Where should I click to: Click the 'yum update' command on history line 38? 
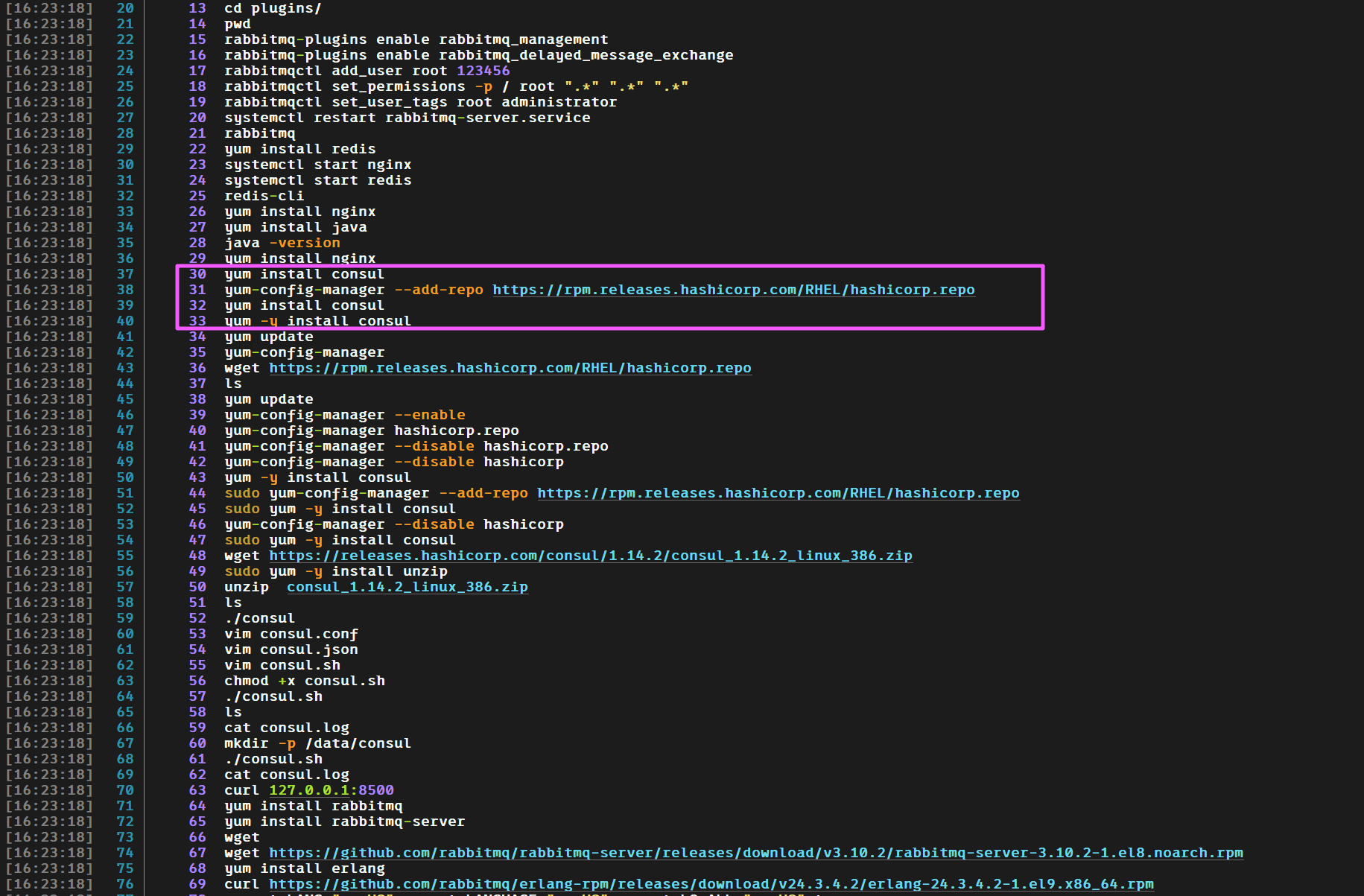pyautogui.click(x=269, y=399)
